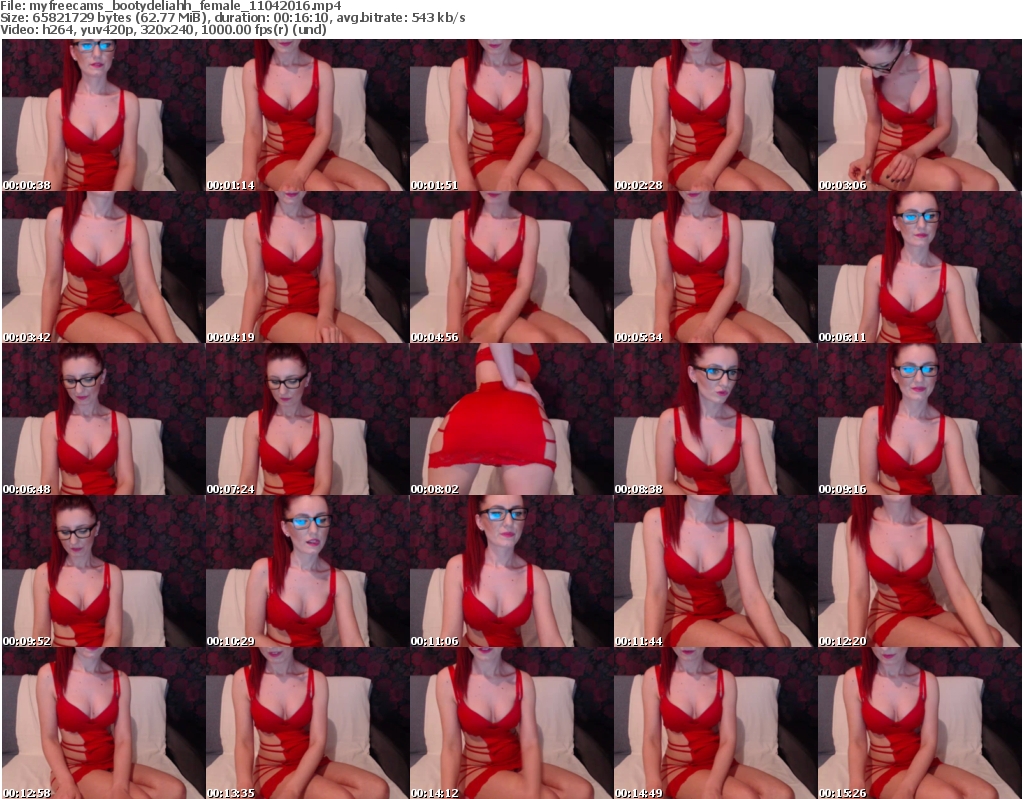Select the frame stamped 00:07:24
This screenshot has height=799, width=1024.
(308, 419)
